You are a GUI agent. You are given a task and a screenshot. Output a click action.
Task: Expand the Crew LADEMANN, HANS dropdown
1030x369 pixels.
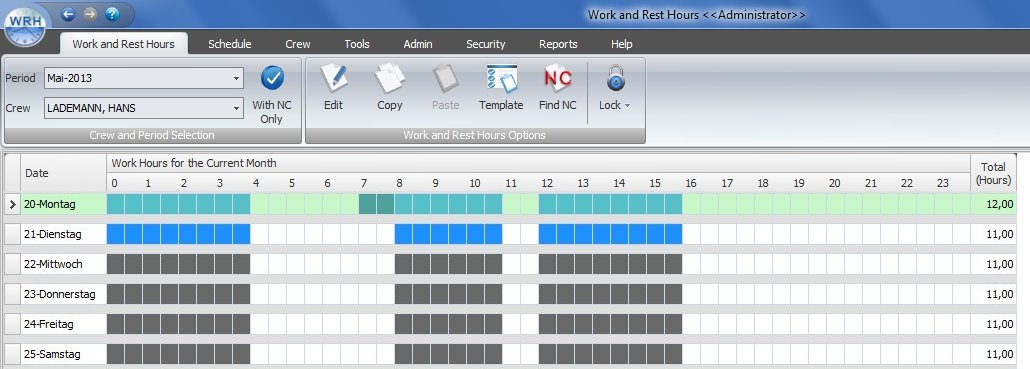(236, 108)
